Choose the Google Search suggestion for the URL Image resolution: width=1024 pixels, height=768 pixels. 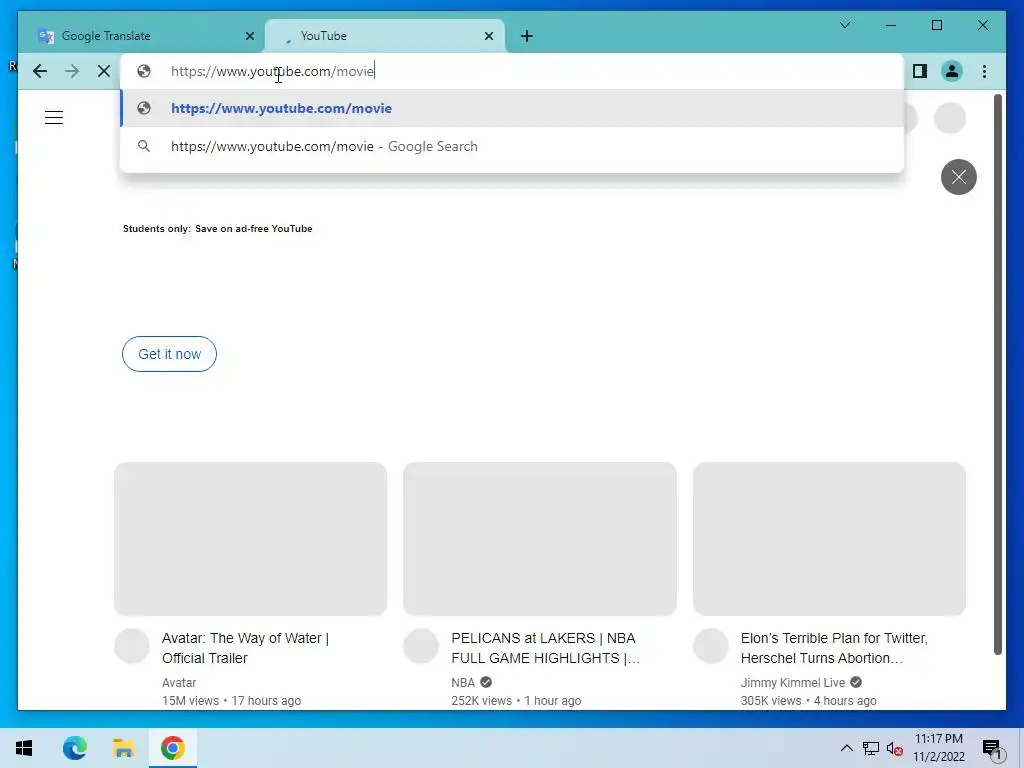point(512,146)
